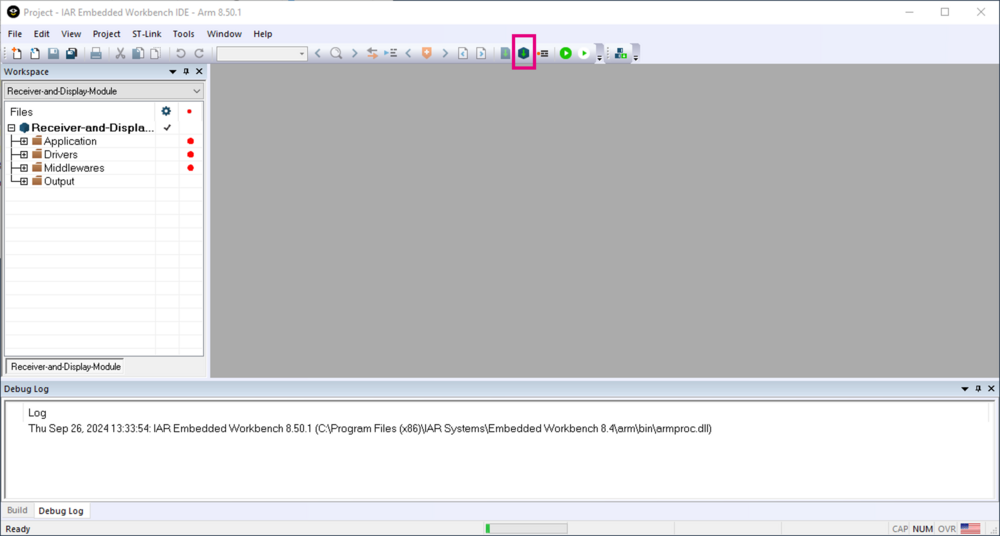This screenshot has width=1000, height=536.
Task: Open the Project menu
Action: tap(107, 34)
